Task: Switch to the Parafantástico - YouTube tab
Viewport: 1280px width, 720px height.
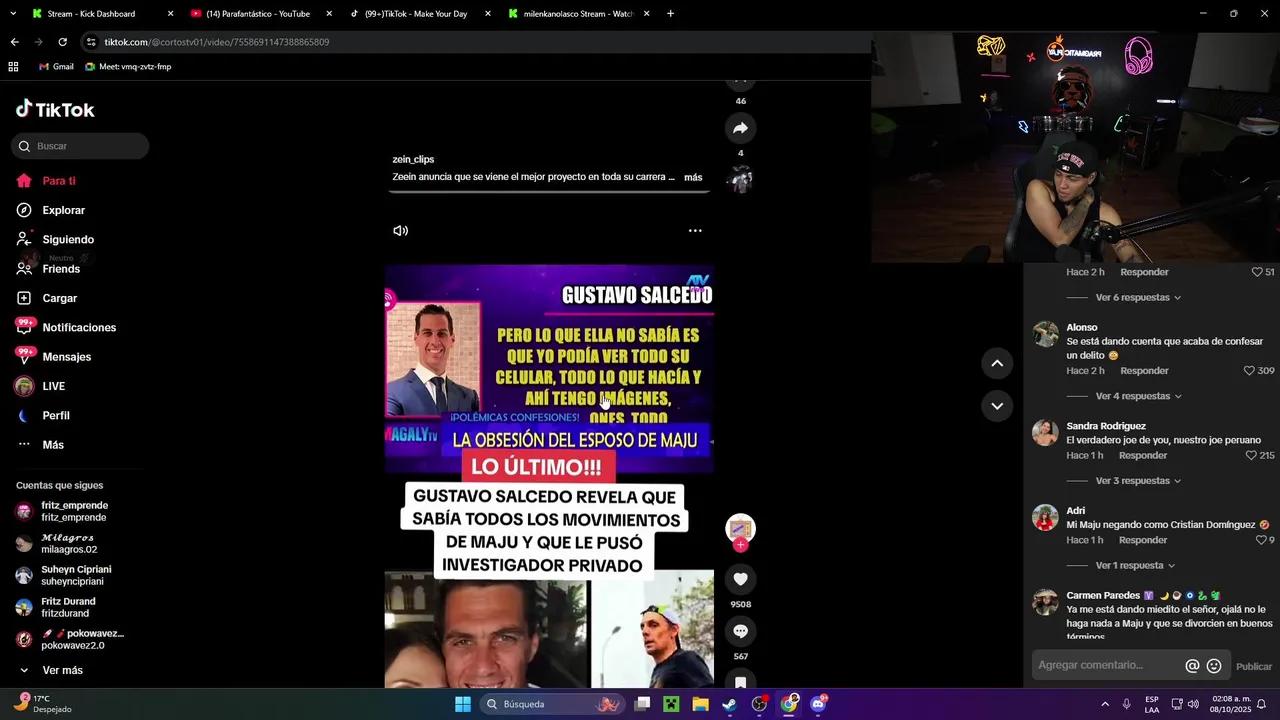Action: pyautogui.click(x=259, y=14)
